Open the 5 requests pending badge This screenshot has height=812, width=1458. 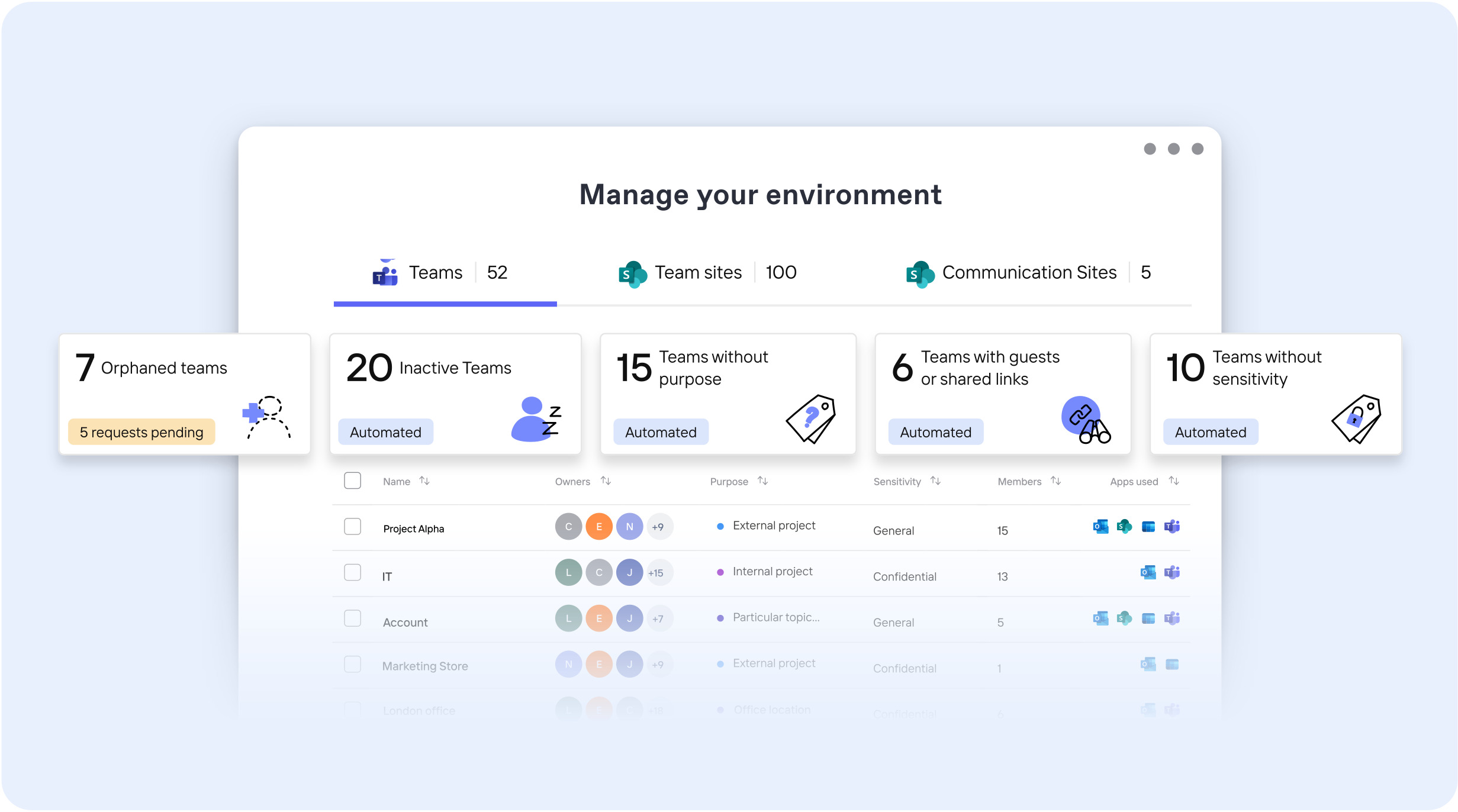click(141, 432)
